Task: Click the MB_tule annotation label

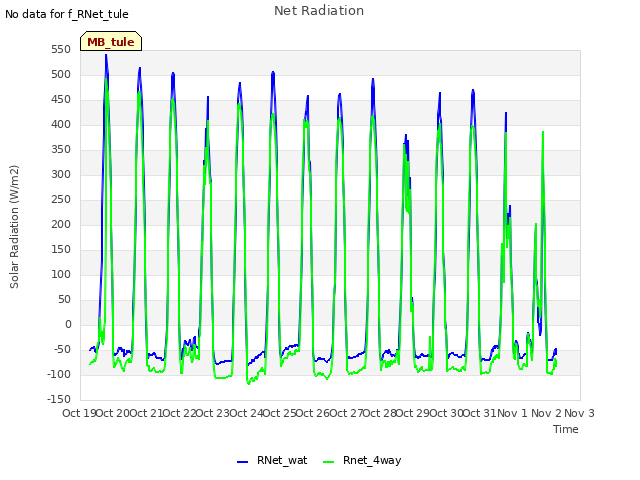Action: coord(111,41)
